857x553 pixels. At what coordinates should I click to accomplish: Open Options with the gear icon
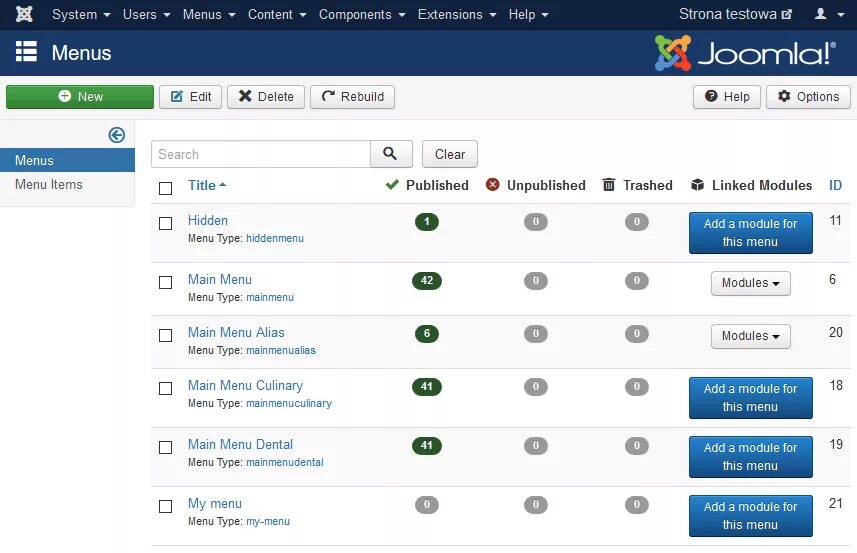point(808,97)
